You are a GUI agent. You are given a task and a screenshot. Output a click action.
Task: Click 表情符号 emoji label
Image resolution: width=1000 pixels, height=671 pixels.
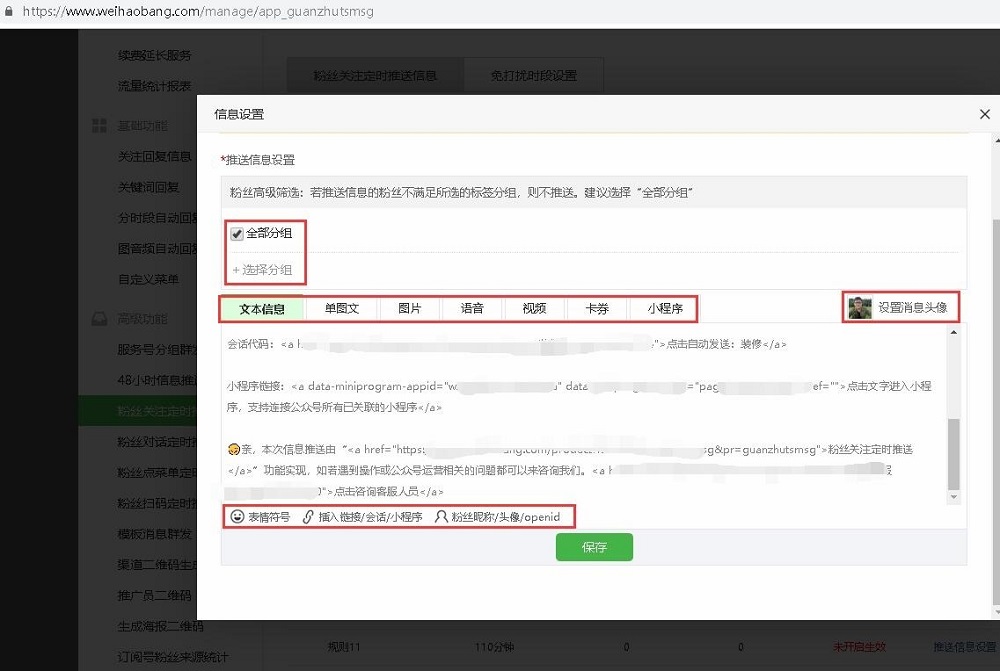pyautogui.click(x=268, y=517)
